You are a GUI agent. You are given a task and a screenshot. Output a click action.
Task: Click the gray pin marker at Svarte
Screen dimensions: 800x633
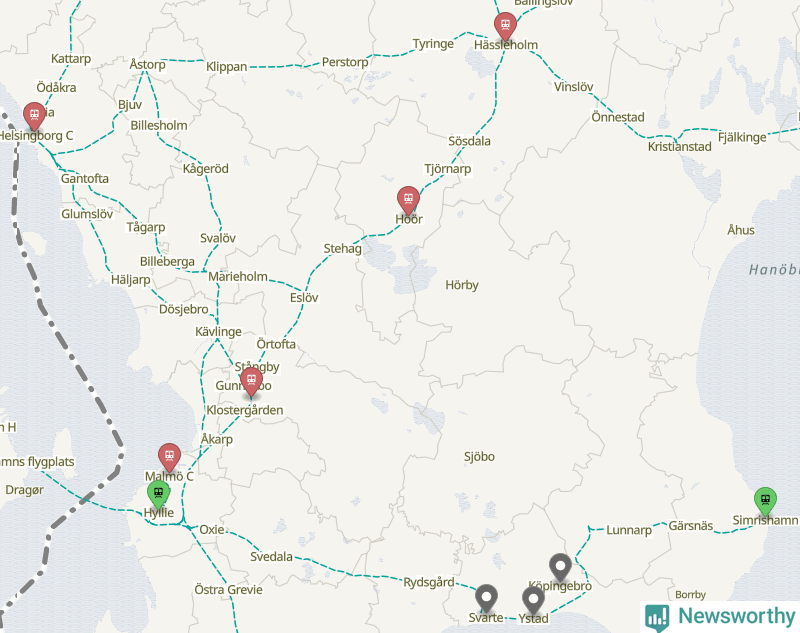tap(486, 598)
